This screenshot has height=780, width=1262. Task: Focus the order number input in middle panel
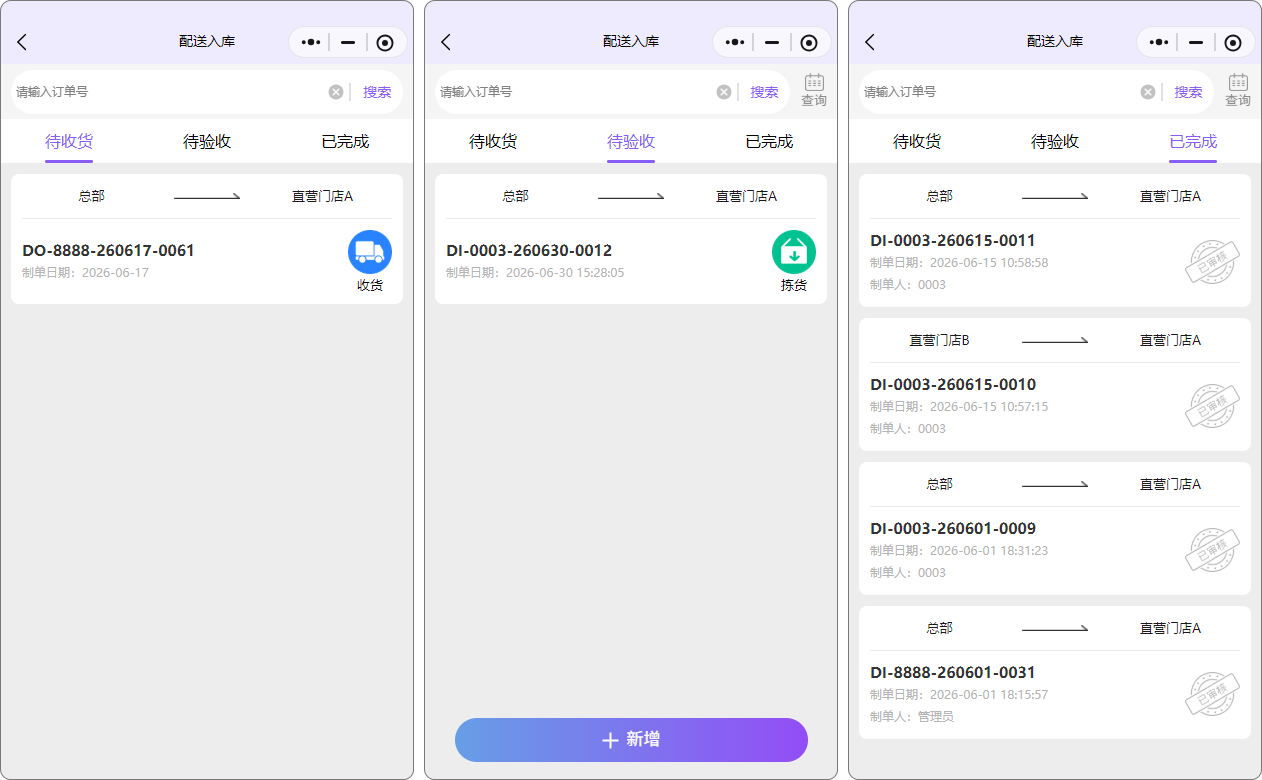tap(575, 92)
